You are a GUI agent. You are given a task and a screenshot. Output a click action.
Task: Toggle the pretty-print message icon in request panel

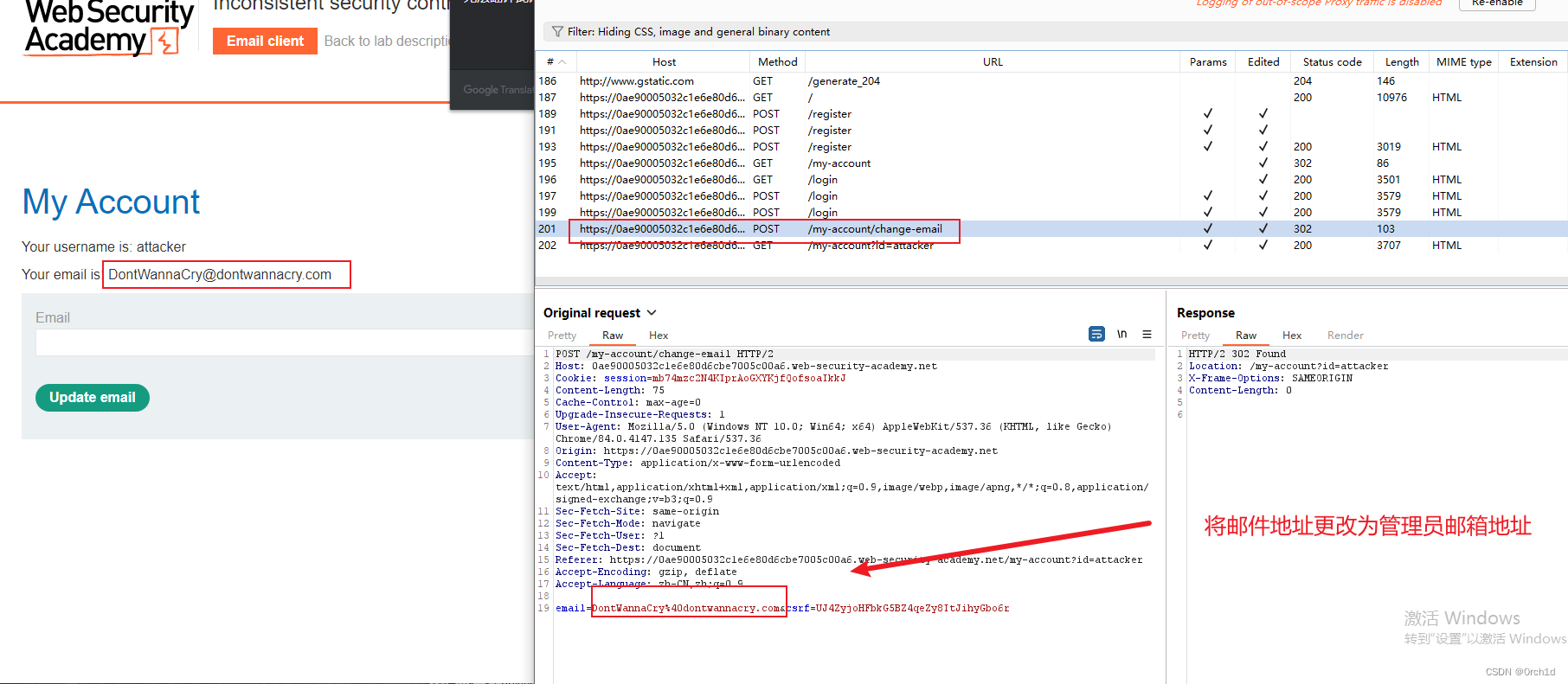(1096, 334)
